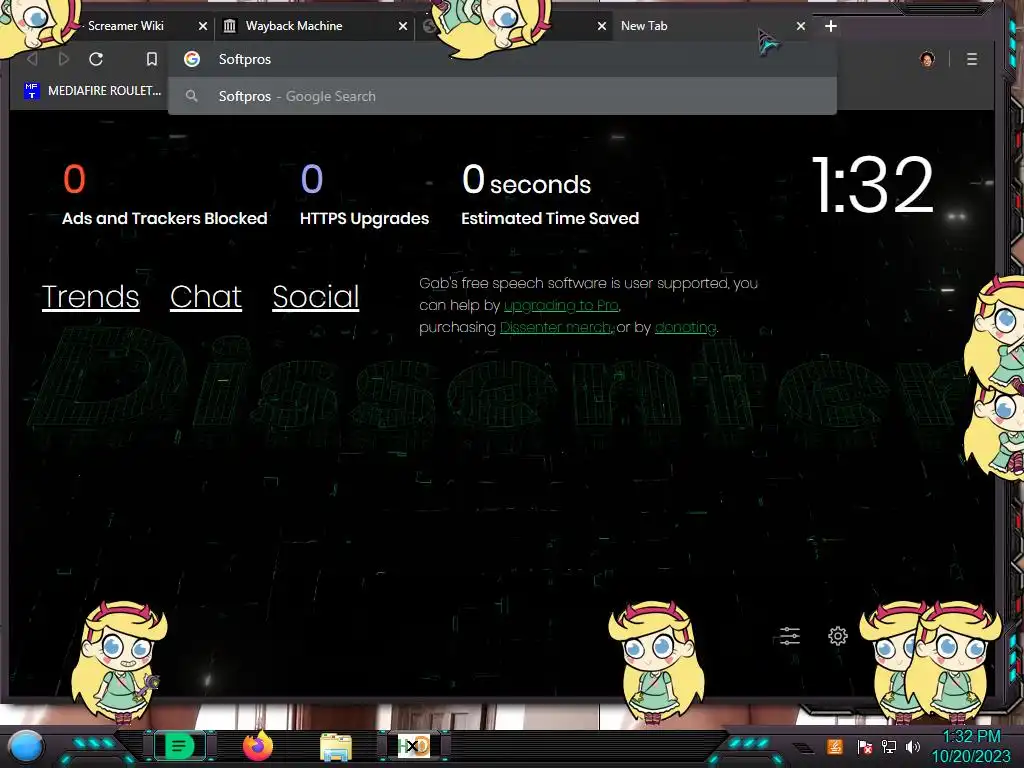Click address bar containing Softpros
Screen dimensions: 1024x768
502,59
